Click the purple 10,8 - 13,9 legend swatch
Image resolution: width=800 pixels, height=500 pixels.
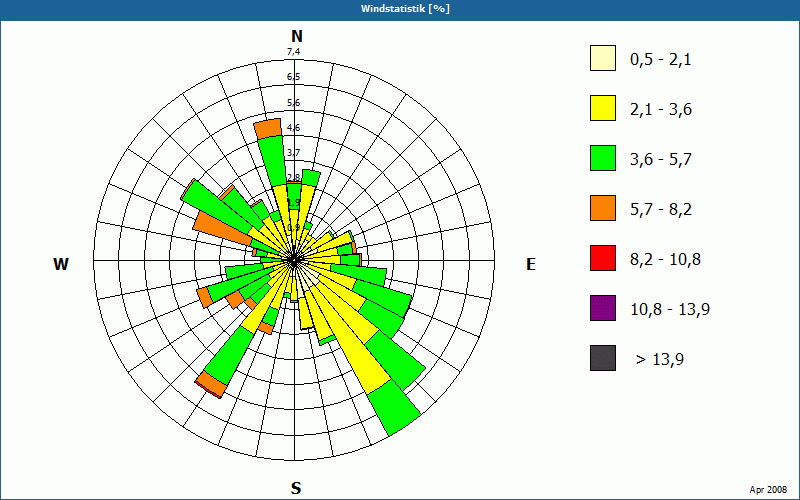click(x=603, y=308)
